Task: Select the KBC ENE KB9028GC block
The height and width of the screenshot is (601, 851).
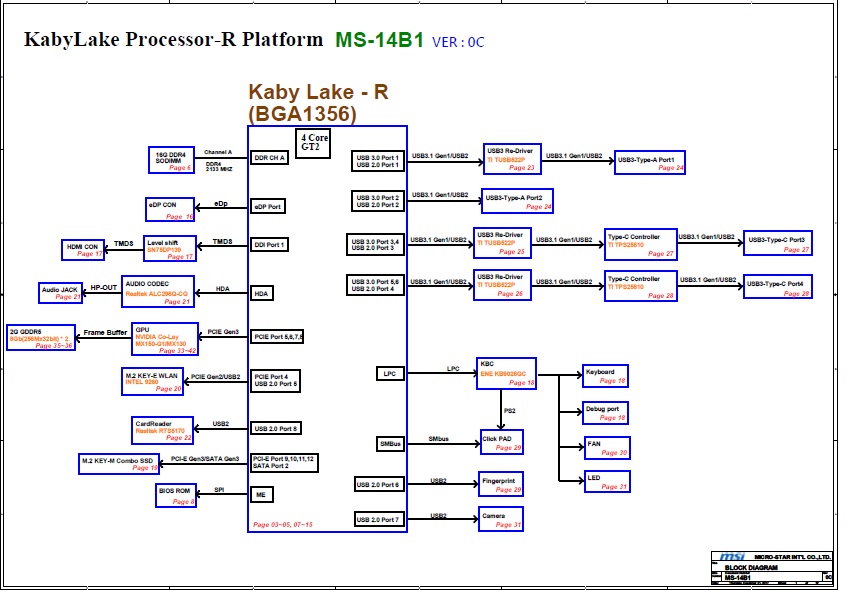Action: click(x=506, y=374)
